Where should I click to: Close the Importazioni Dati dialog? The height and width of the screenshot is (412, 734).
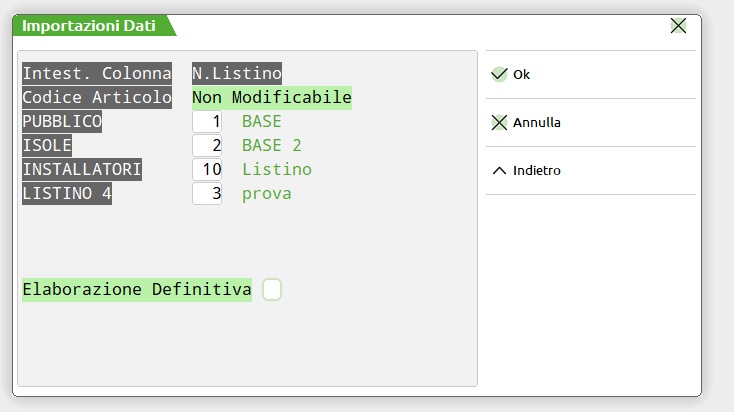[679, 26]
